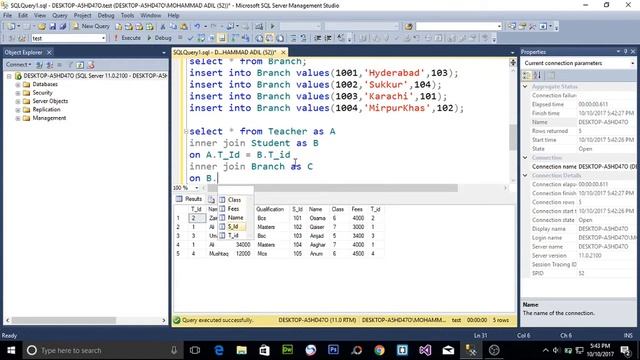
Task: Expand the Management folder node
Action: [18, 118]
